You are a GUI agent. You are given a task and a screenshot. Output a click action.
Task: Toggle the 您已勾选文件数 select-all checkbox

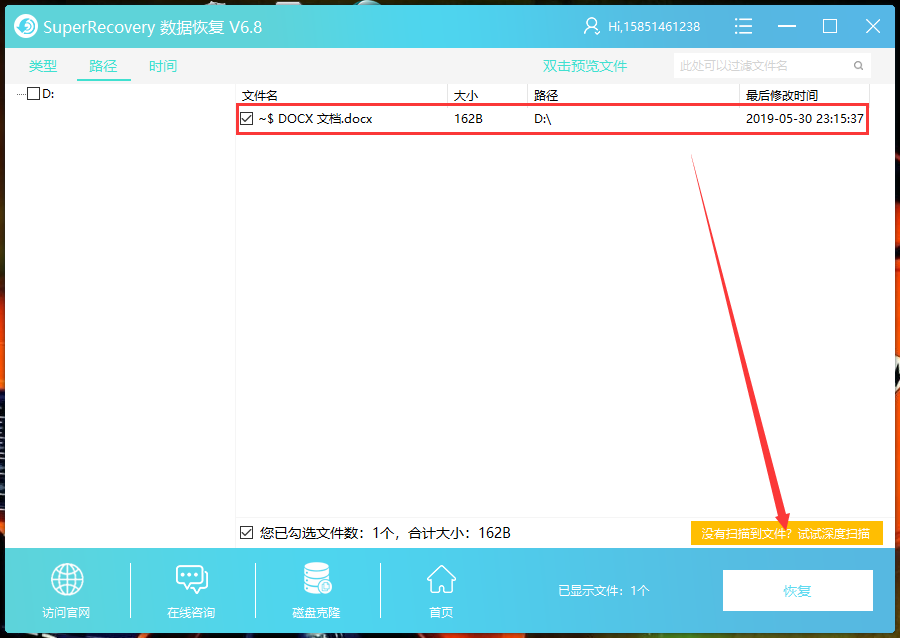(x=246, y=533)
